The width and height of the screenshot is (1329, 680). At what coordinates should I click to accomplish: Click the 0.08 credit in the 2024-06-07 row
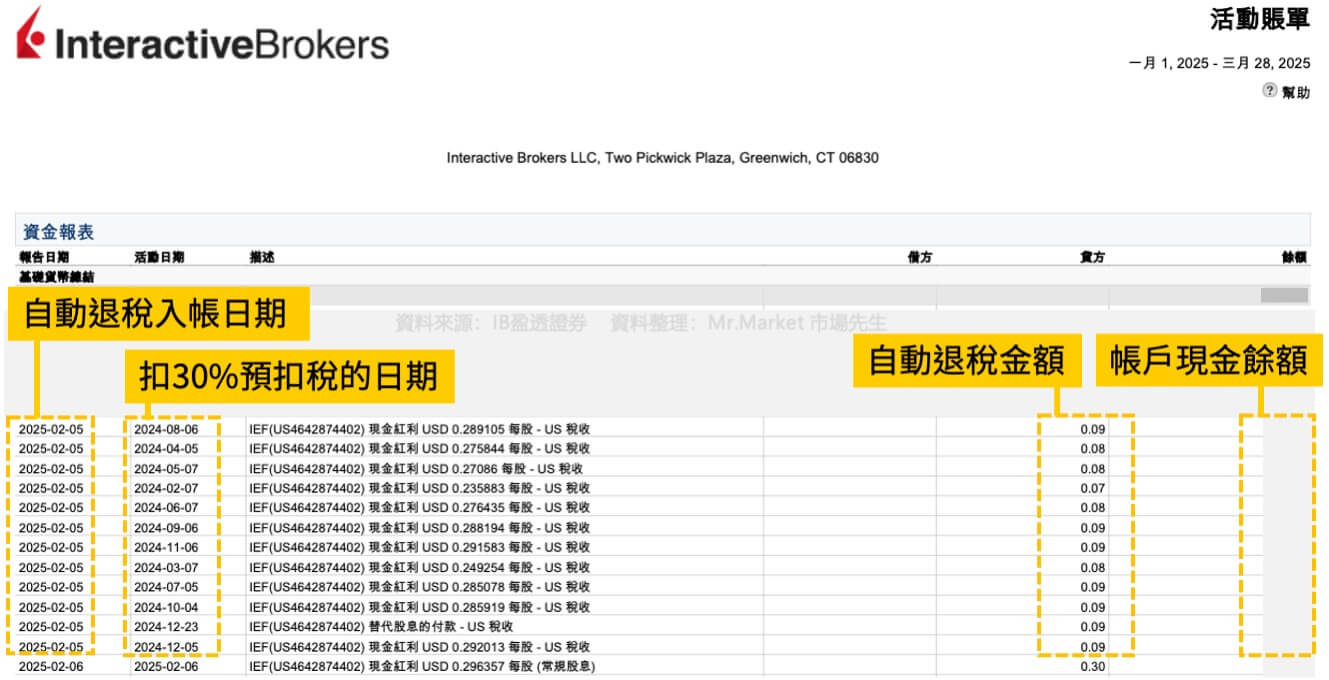pyautogui.click(x=1092, y=508)
